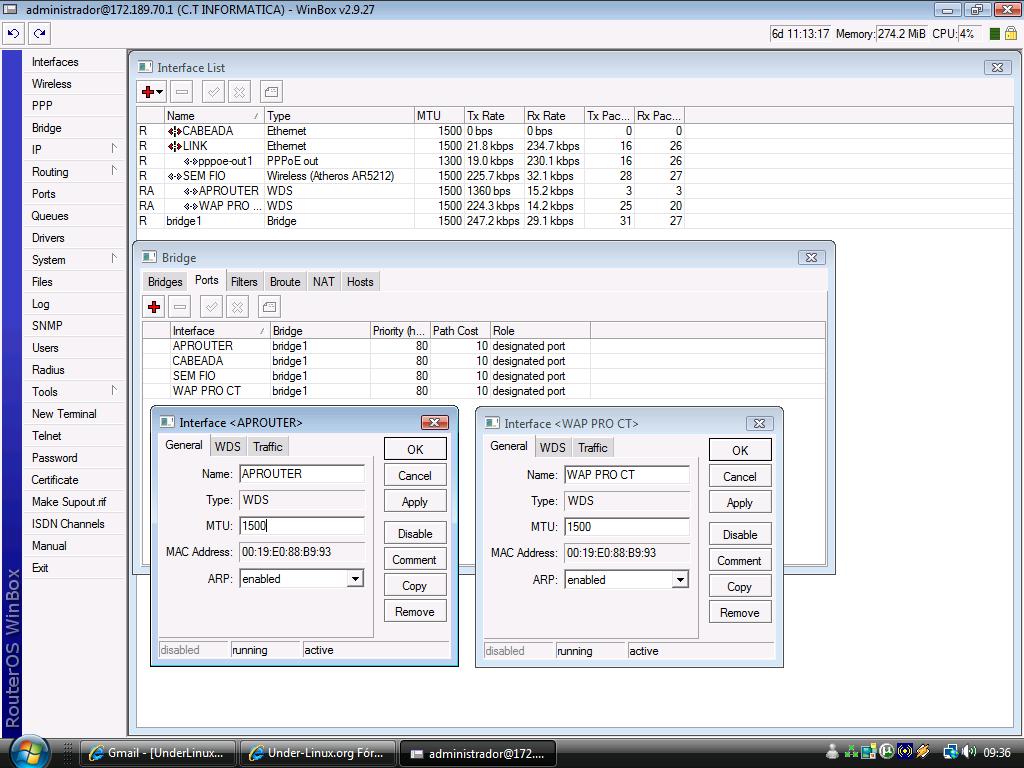Click the redo arrow in WinBox toolbar
The width and height of the screenshot is (1024, 768).
tap(39, 33)
